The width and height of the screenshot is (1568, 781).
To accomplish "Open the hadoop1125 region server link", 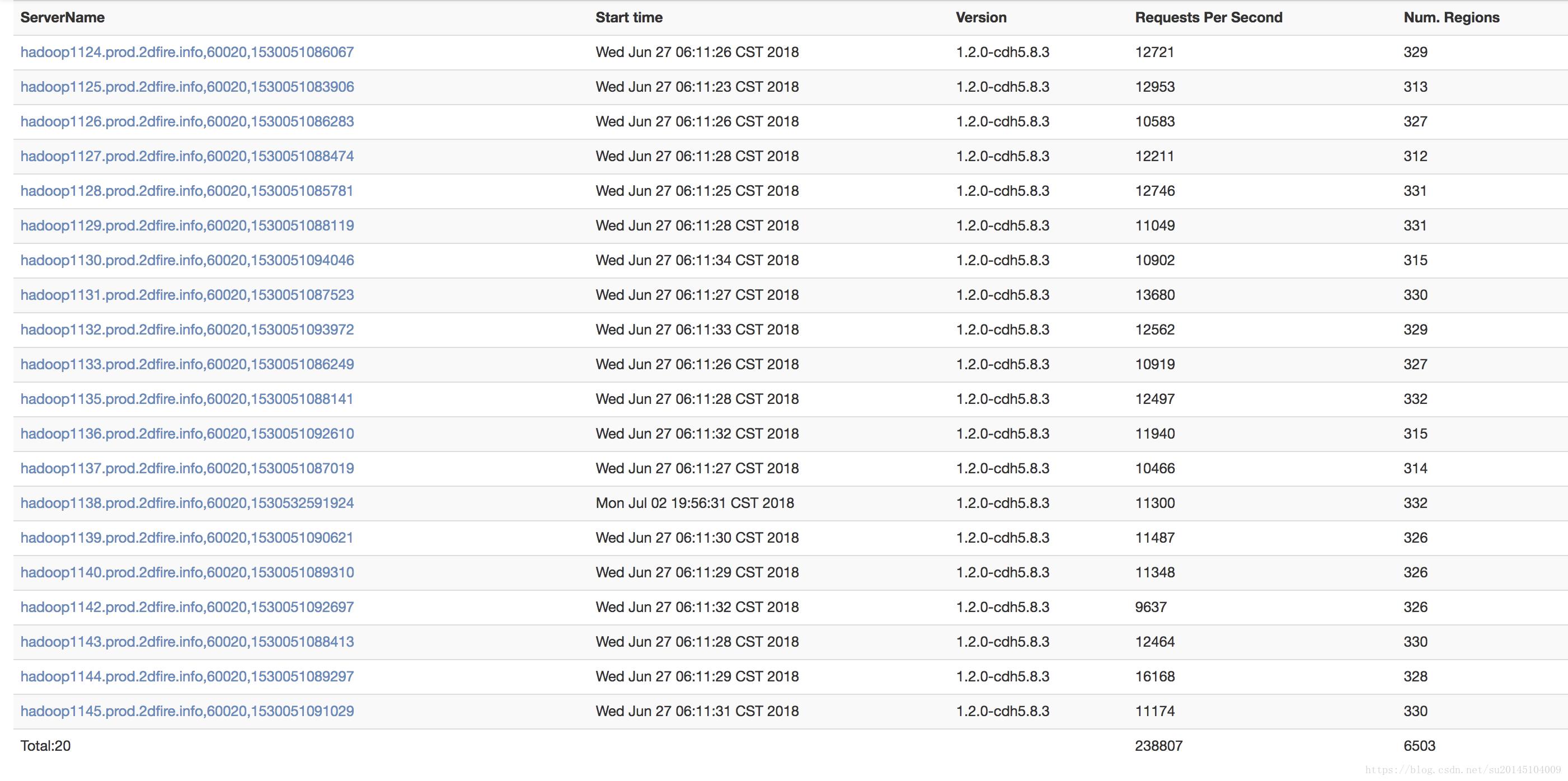I will (187, 87).
